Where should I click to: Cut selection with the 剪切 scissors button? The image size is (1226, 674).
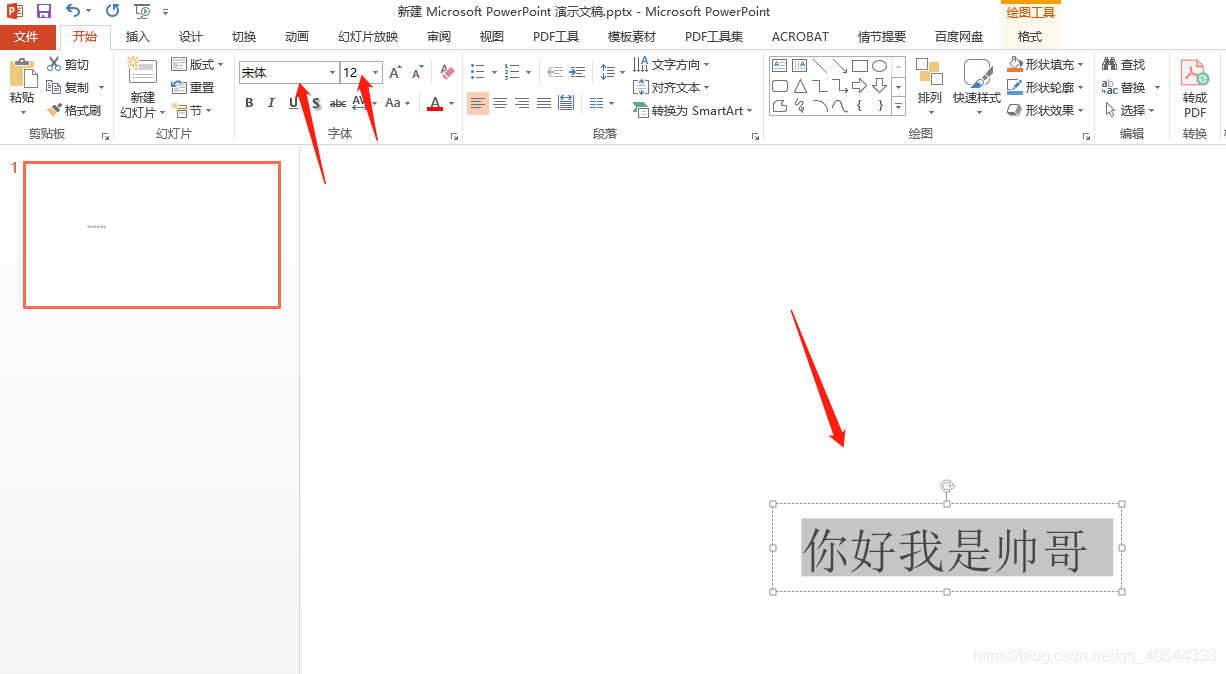(68, 64)
